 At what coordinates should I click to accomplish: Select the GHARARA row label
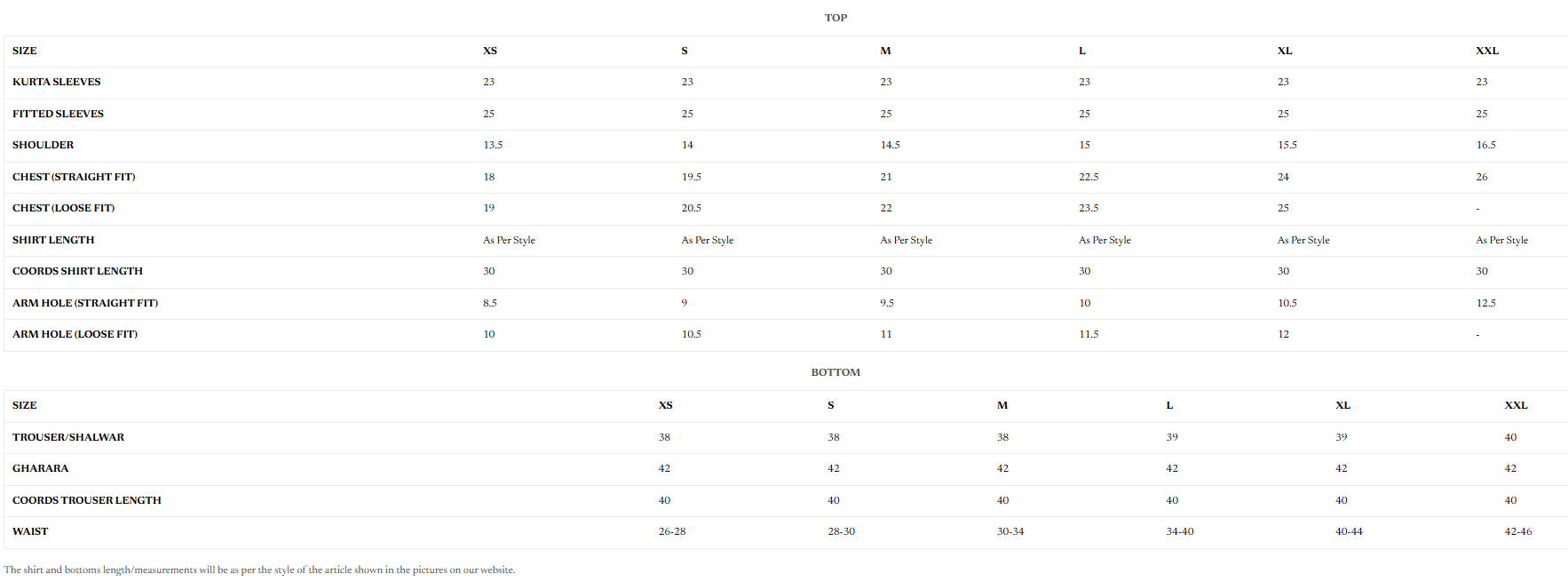[41, 468]
